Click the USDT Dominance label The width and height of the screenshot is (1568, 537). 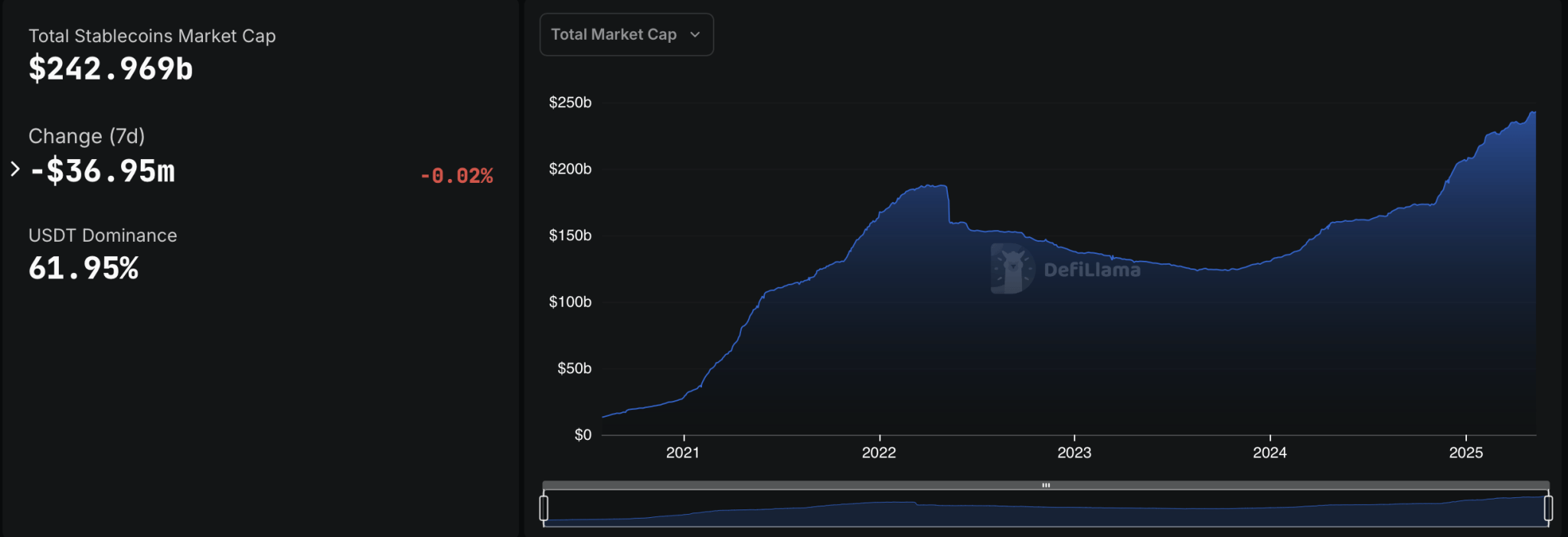[x=103, y=236]
